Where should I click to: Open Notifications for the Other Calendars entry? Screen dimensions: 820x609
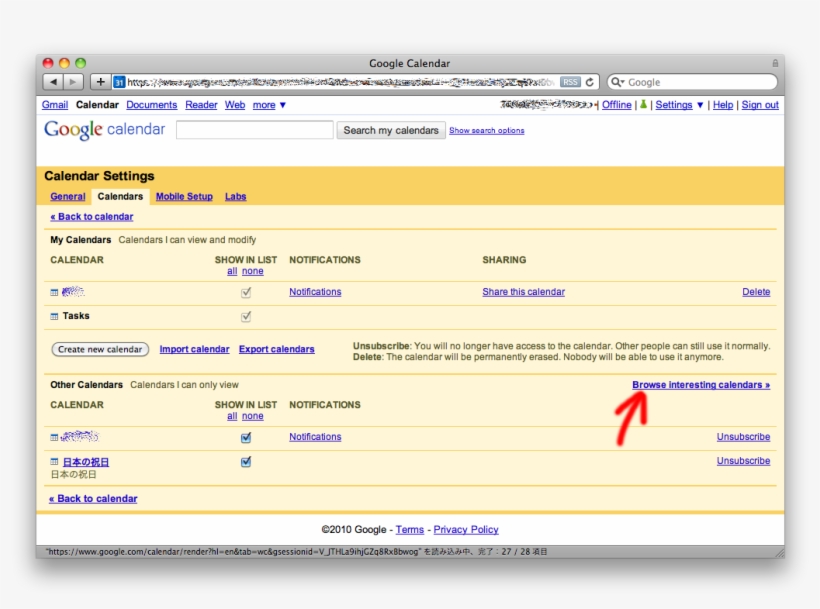[315, 436]
